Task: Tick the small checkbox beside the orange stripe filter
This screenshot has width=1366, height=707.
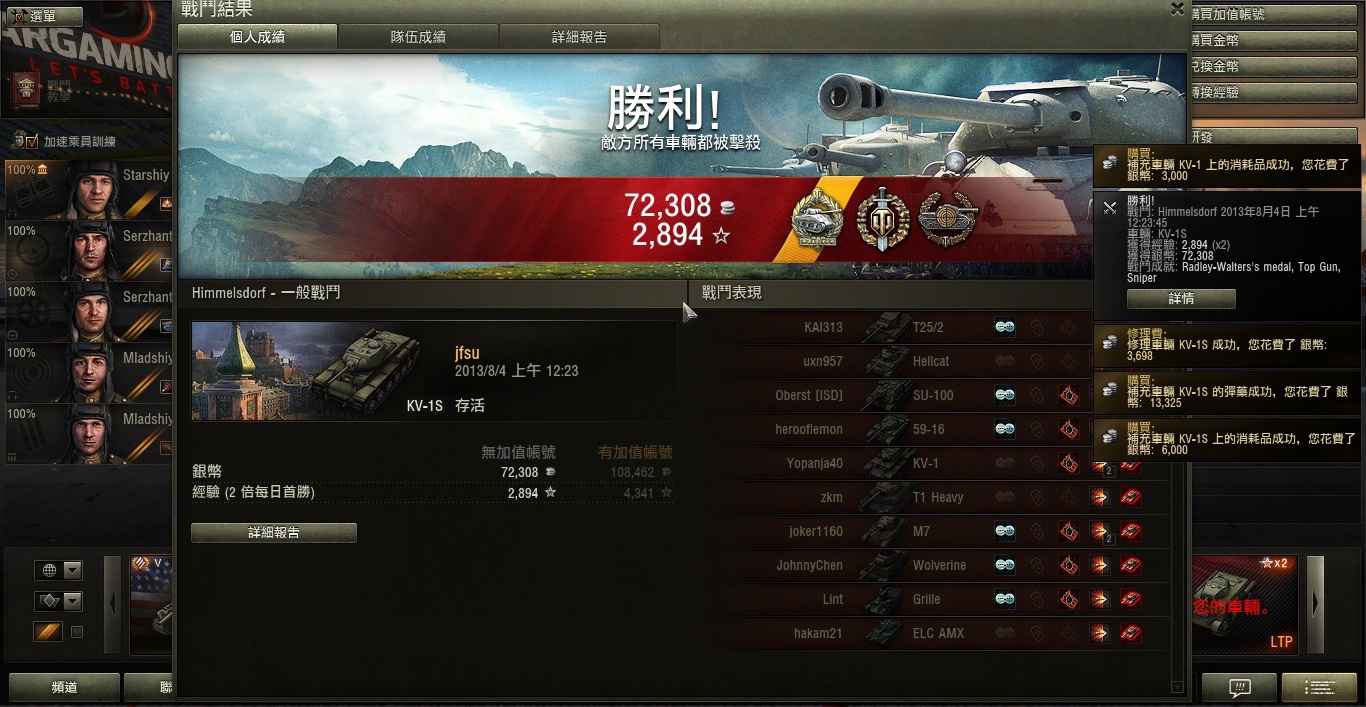Action: point(77,632)
